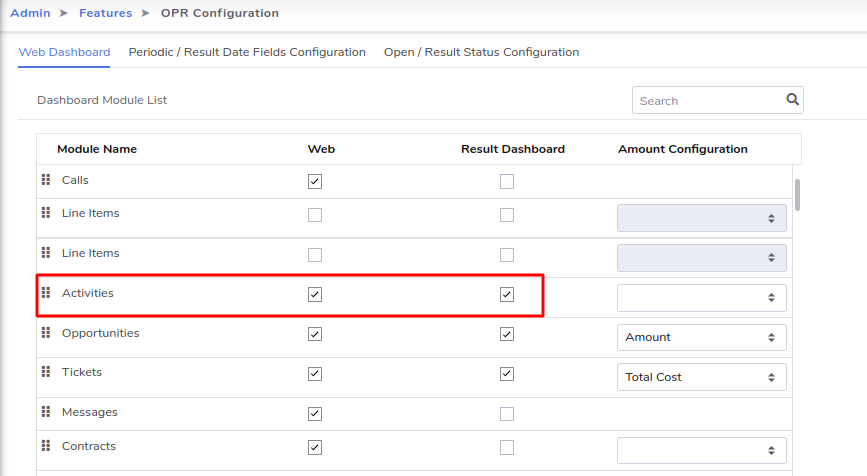Click the module list vertical scrollbar

797,195
